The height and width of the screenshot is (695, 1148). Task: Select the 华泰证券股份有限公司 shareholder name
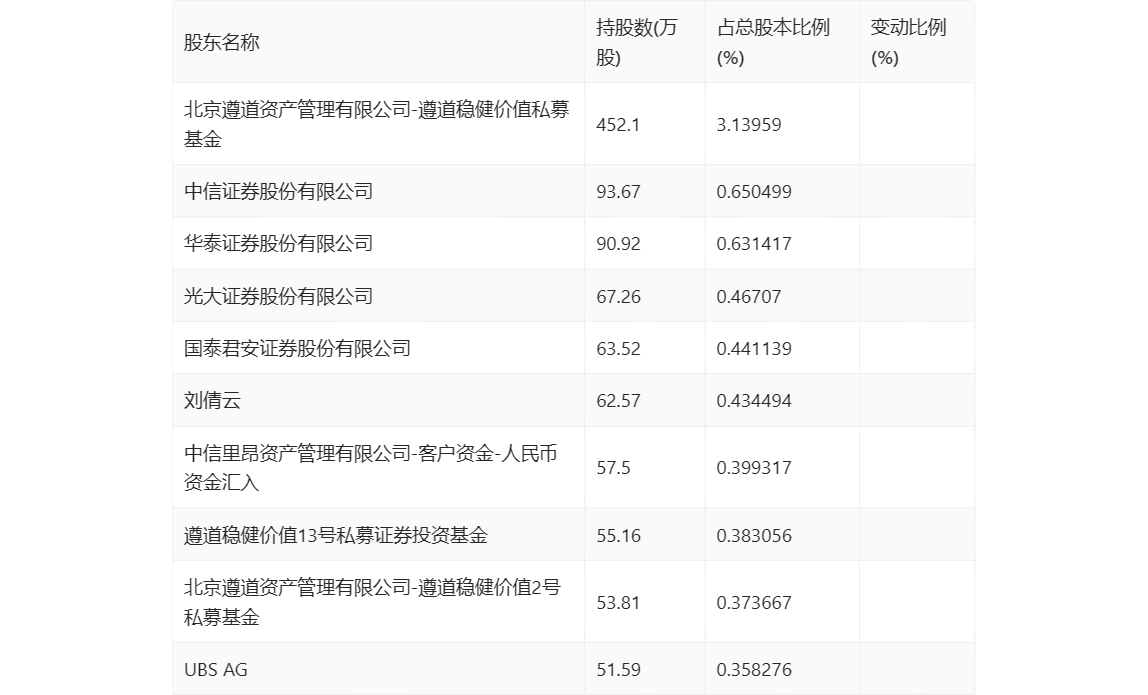click(x=278, y=243)
